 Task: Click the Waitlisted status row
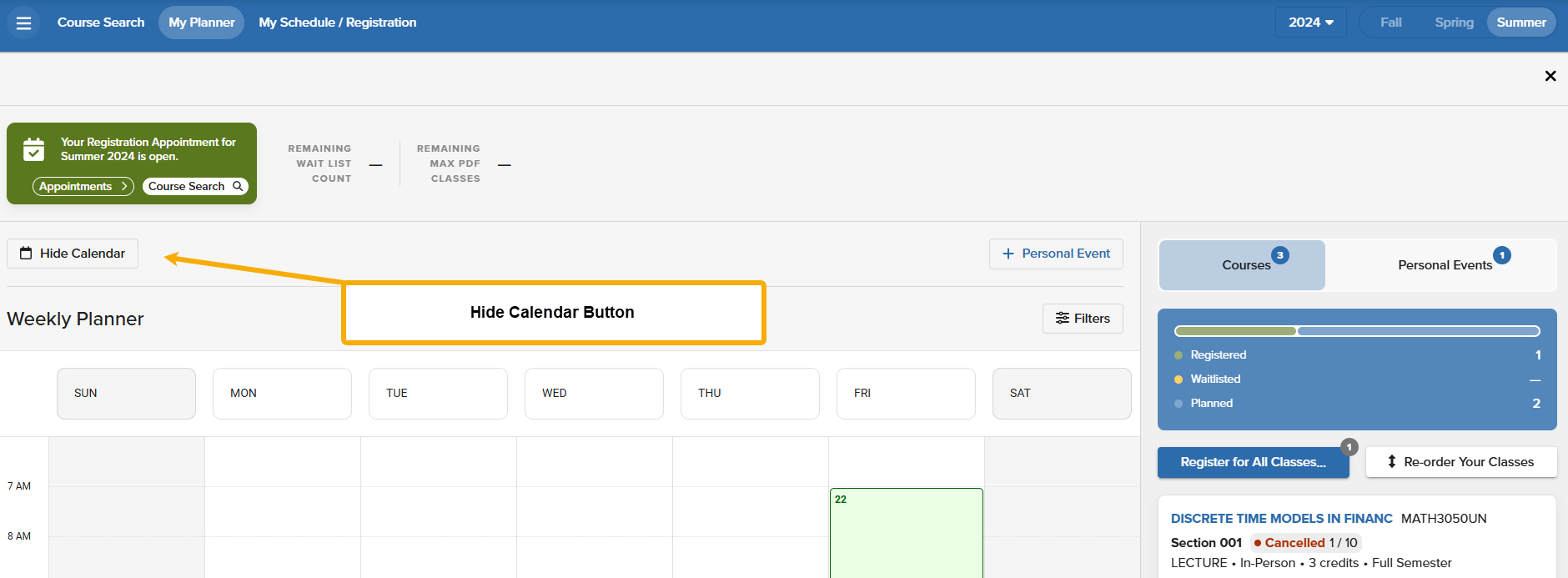(1357, 379)
